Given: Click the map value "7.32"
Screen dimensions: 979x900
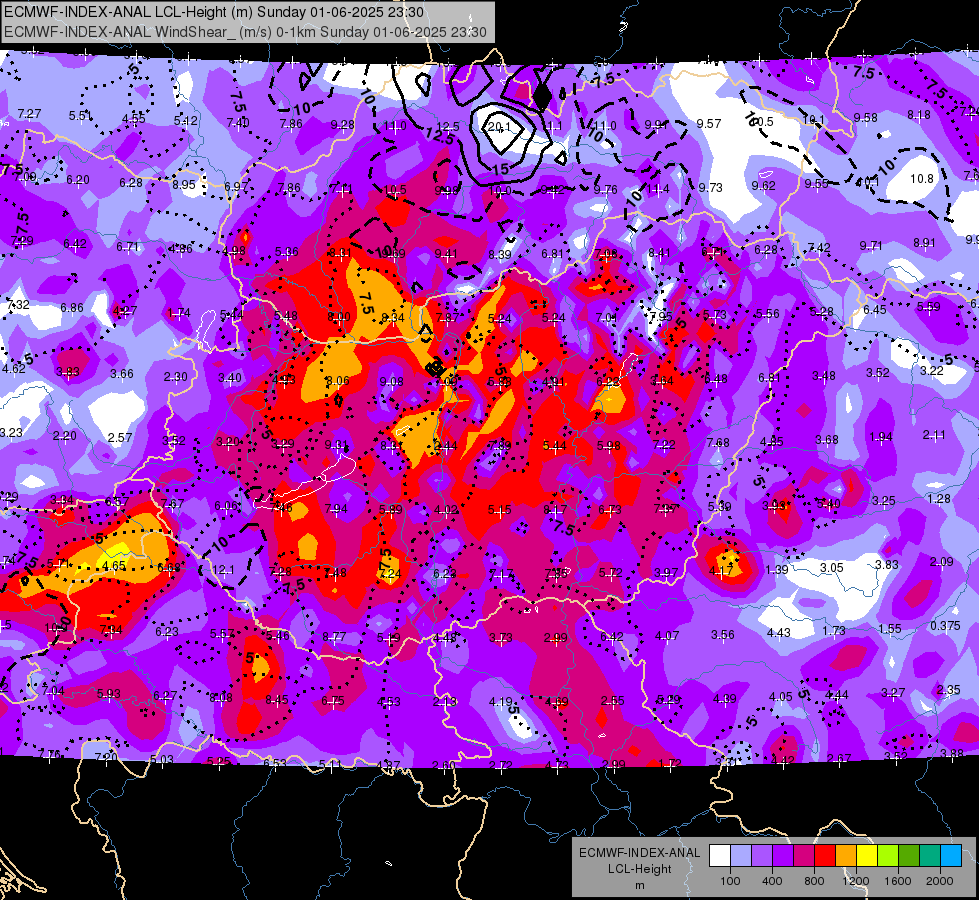Looking at the screenshot, I should tap(17, 304).
